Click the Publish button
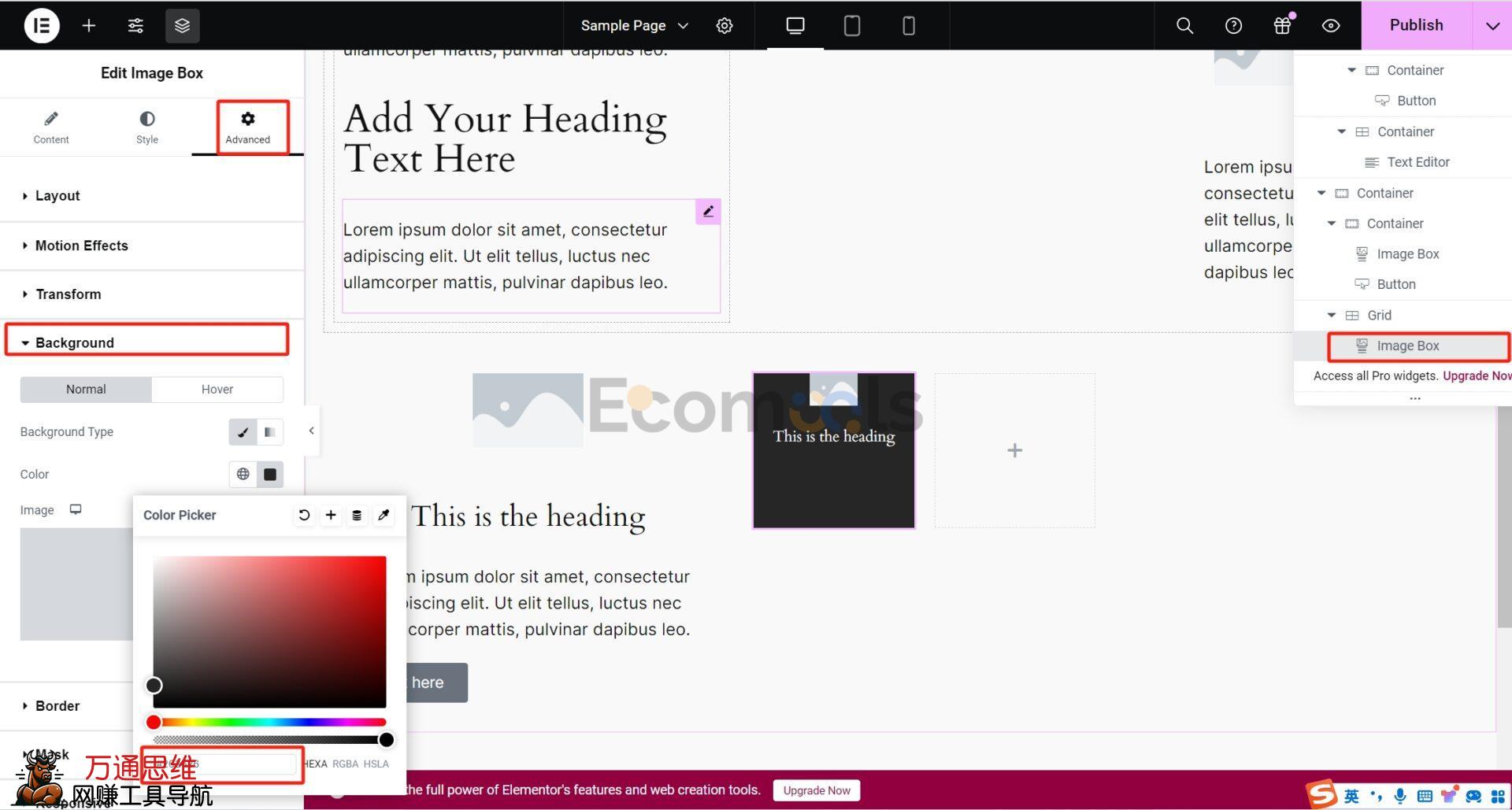1512x810 pixels. (x=1416, y=25)
